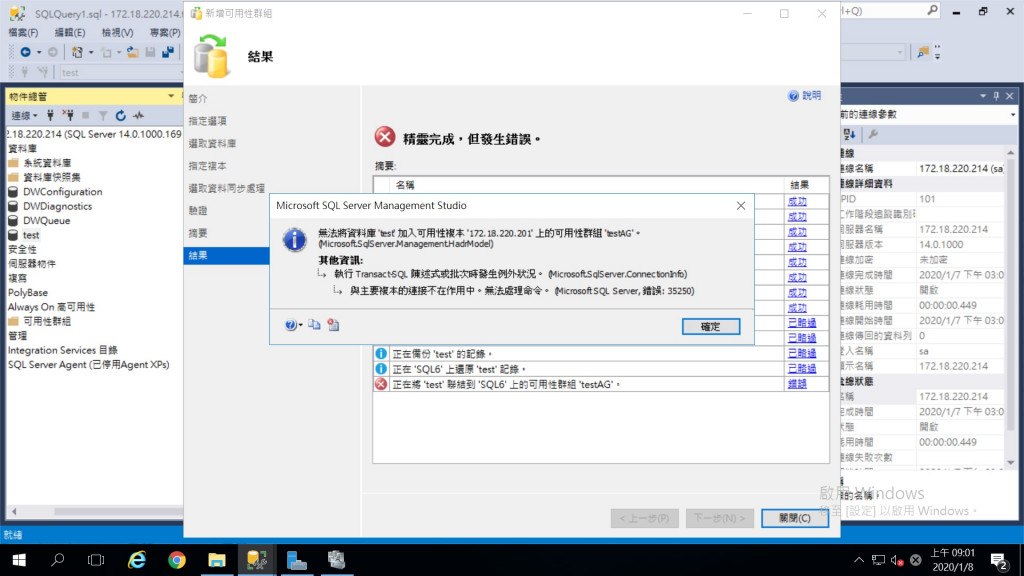Select the 系統資料庫 folder in the tree
This screenshot has height=576, width=1024.
click(47, 163)
